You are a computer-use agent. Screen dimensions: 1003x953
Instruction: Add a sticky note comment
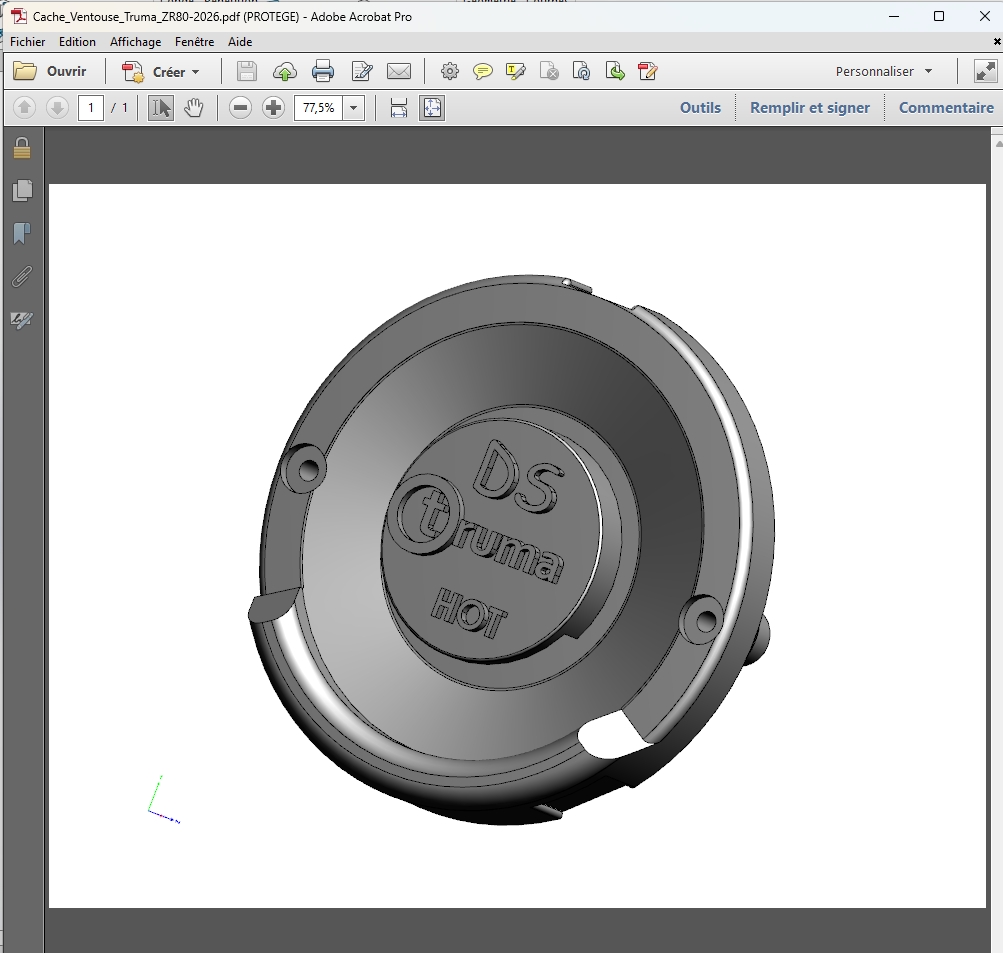(x=483, y=72)
